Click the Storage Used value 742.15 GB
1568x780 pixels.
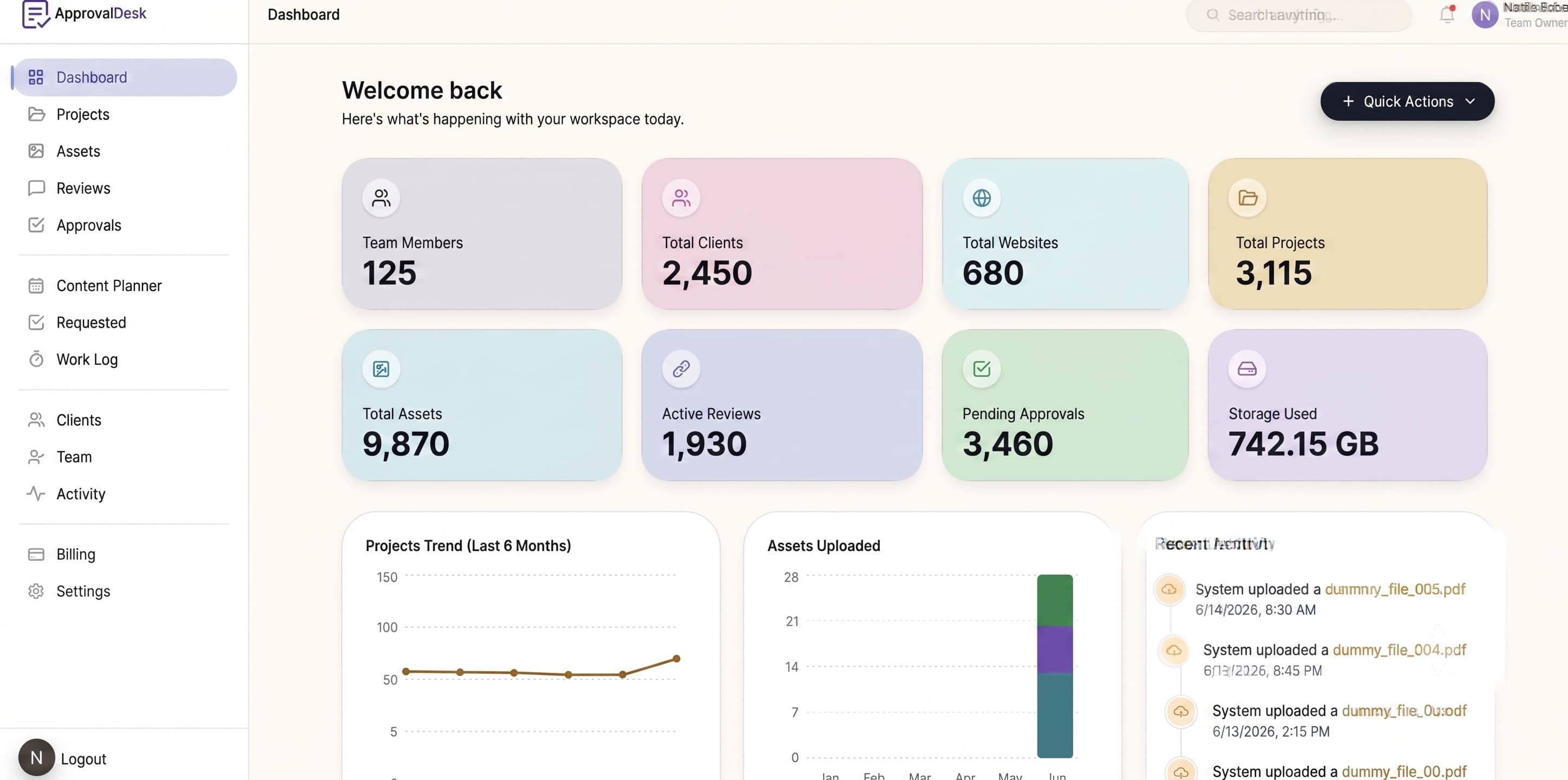point(1303,444)
